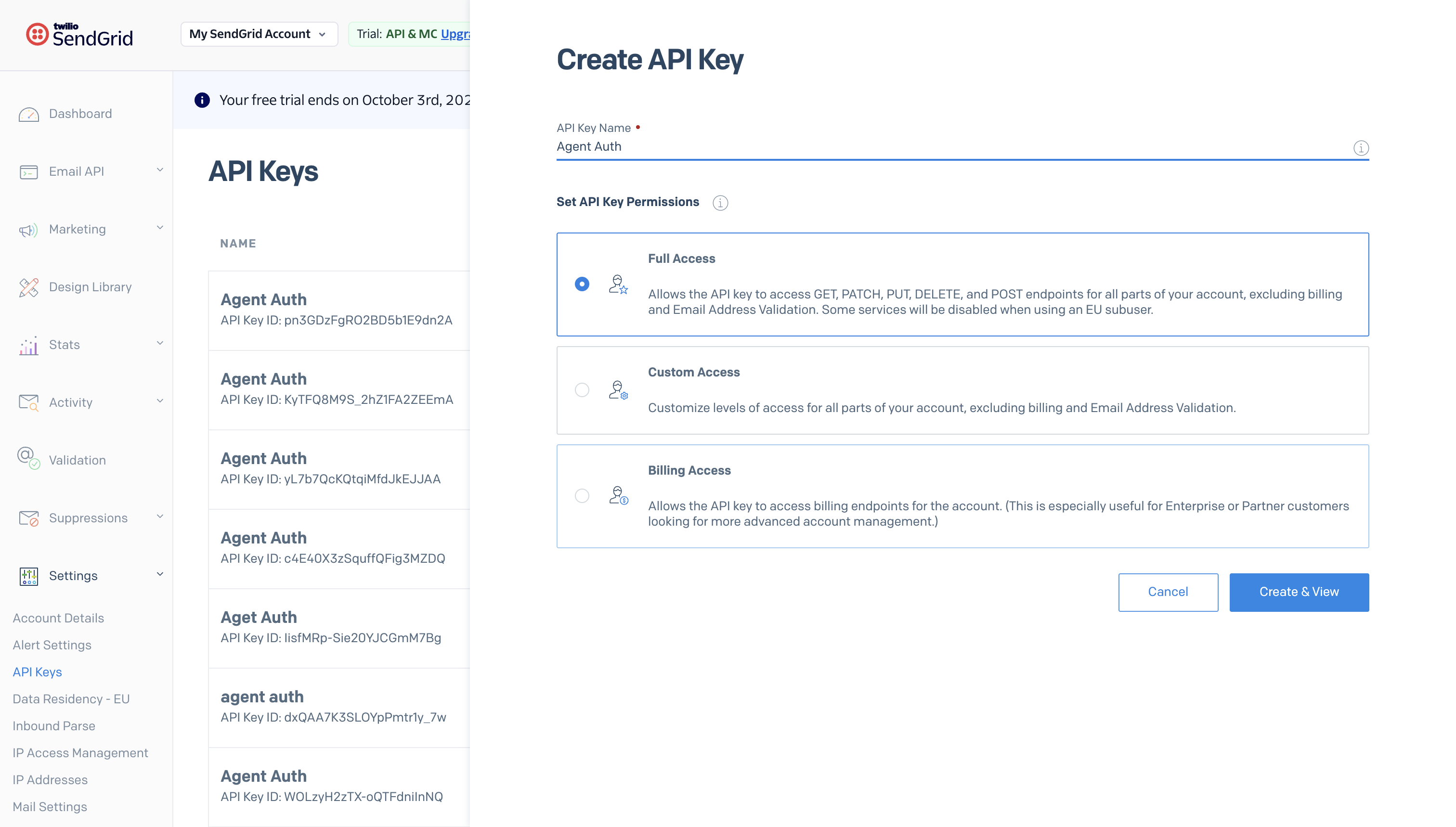Expand the Suppressions menu chevron

[x=160, y=517]
